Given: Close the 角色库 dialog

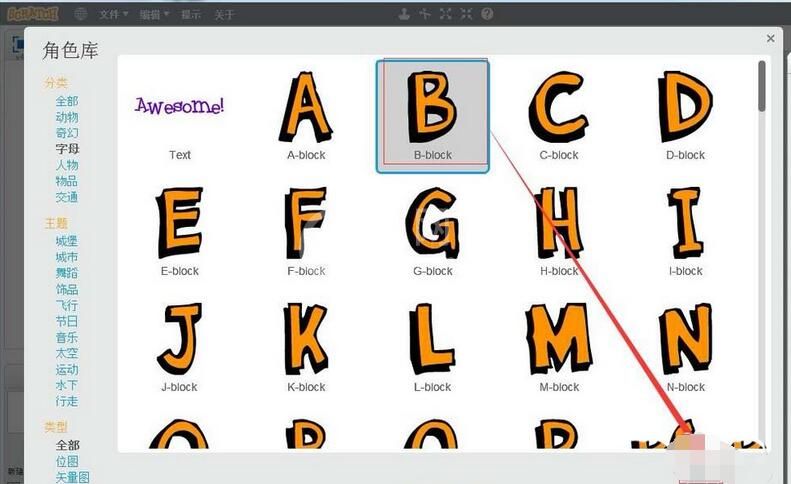Looking at the screenshot, I should tap(770, 38).
